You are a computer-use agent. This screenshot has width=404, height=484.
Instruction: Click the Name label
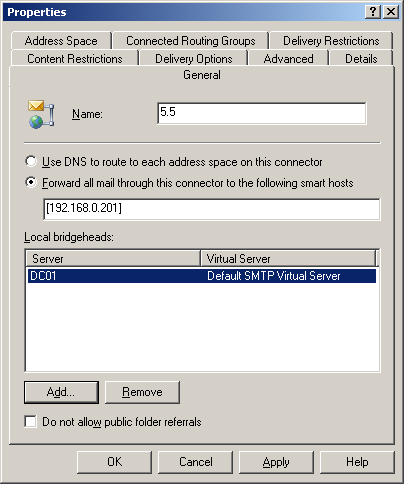(x=87, y=114)
